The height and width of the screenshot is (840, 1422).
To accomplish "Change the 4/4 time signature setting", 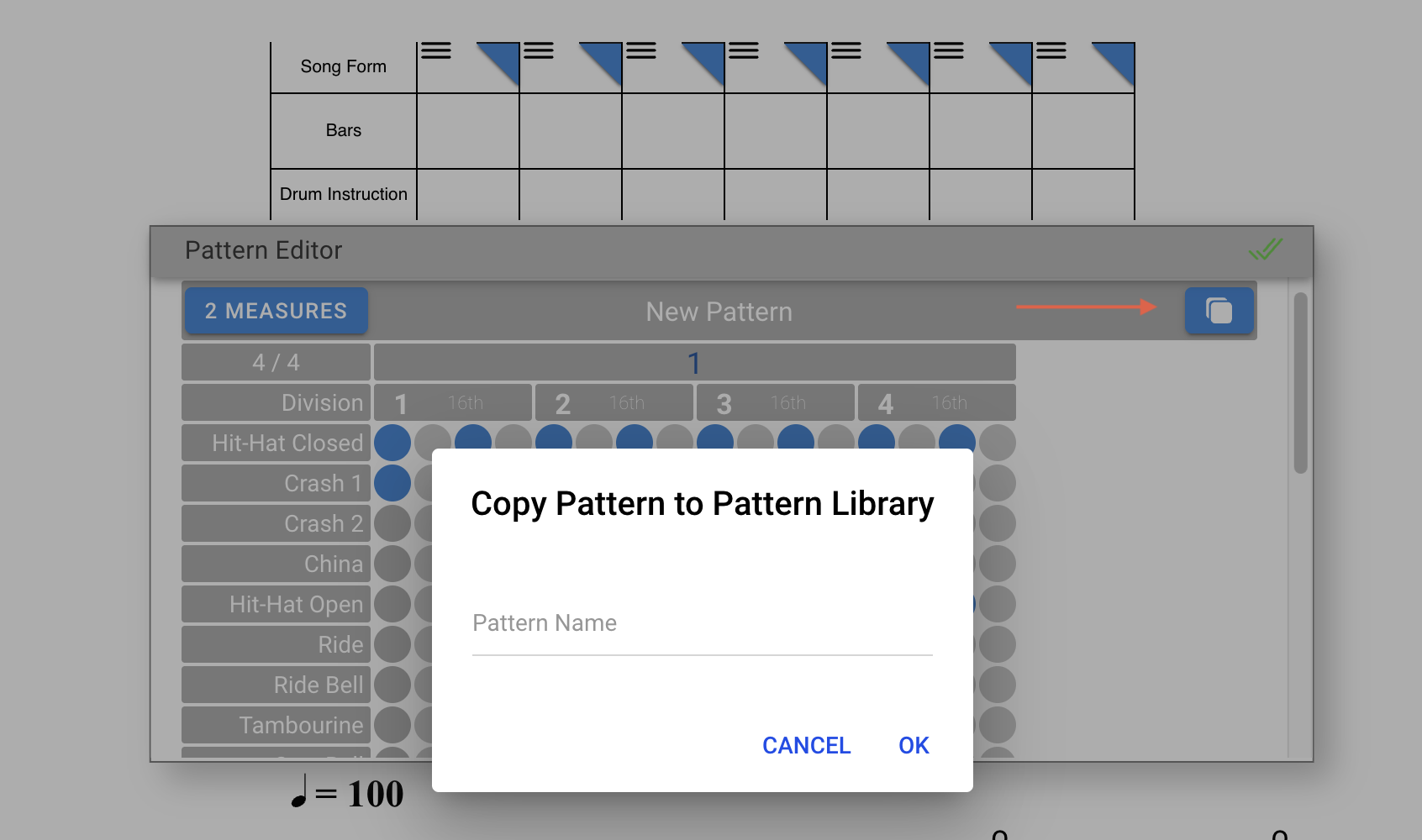I will 276,362.
